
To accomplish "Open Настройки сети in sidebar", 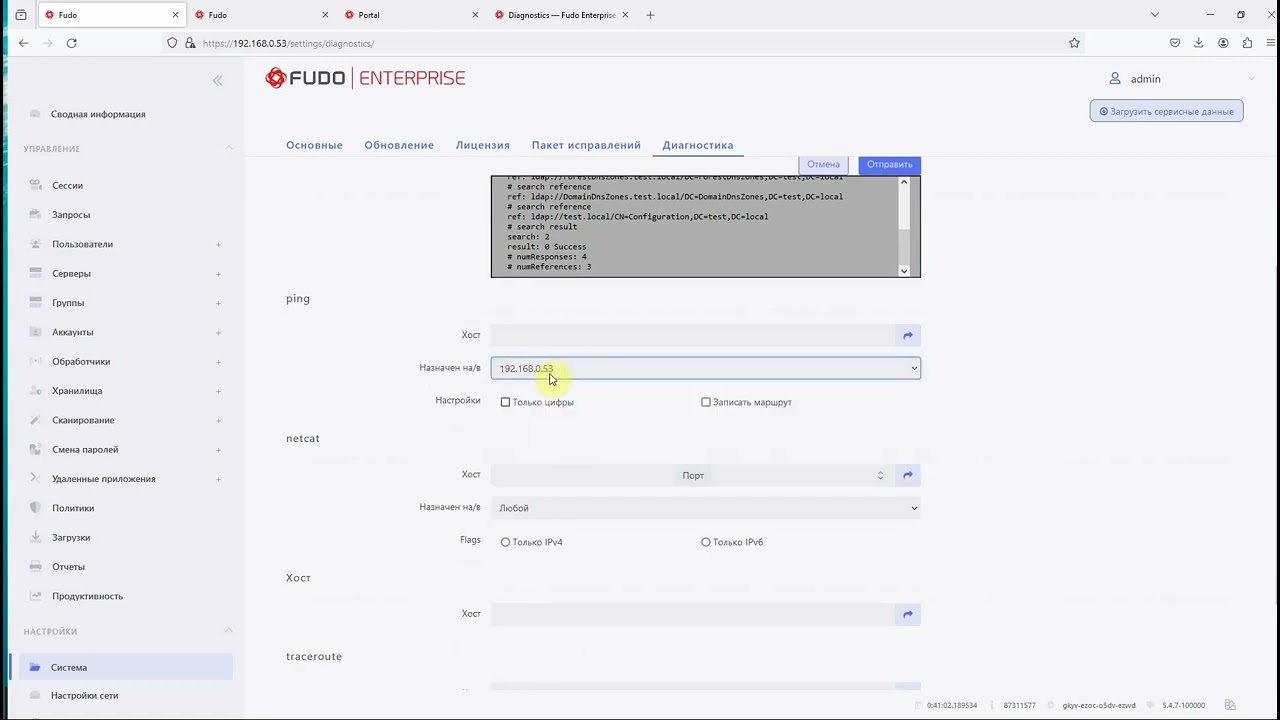I will 85,695.
